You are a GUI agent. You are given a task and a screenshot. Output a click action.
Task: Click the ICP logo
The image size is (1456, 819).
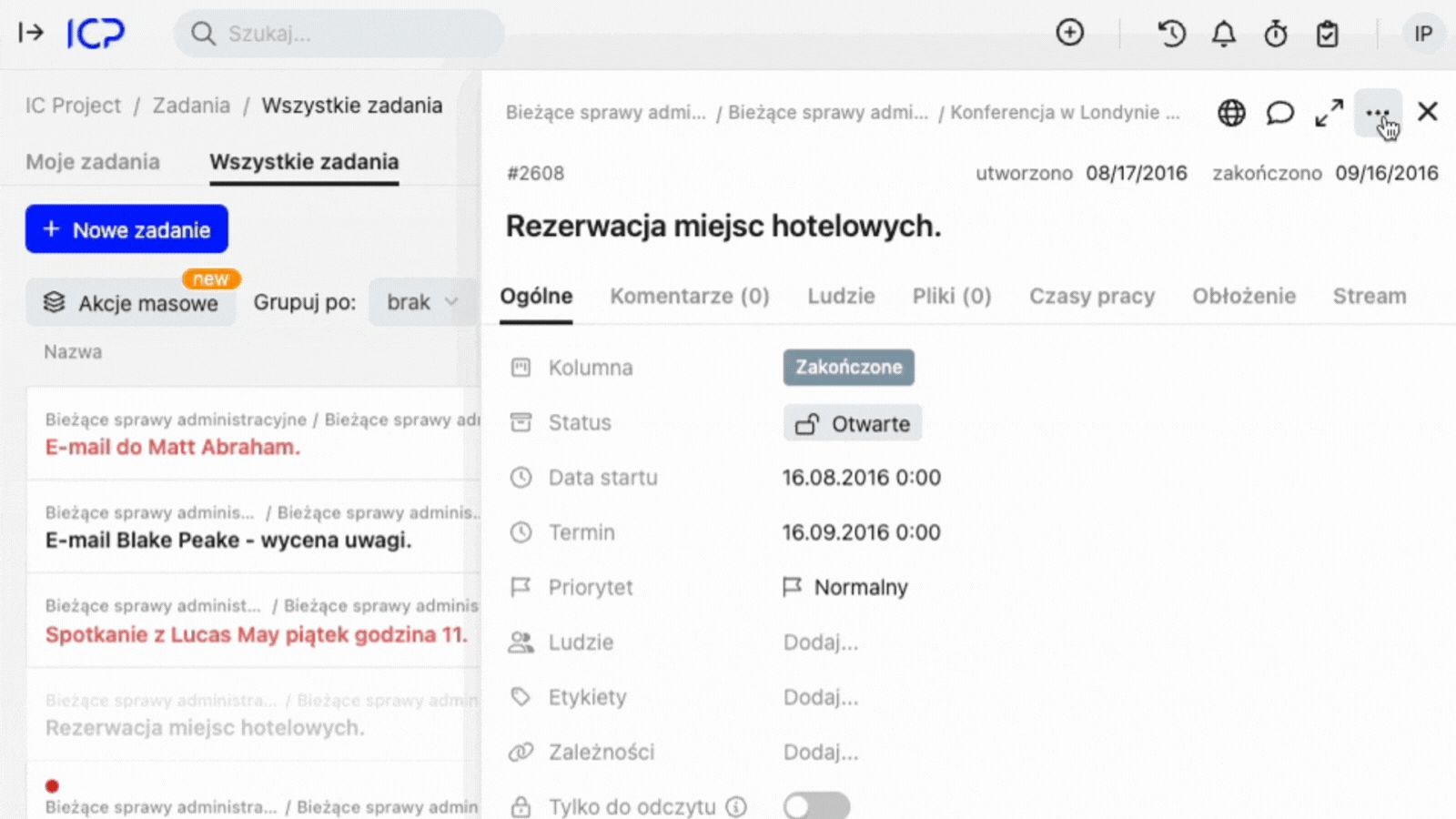coord(96,34)
